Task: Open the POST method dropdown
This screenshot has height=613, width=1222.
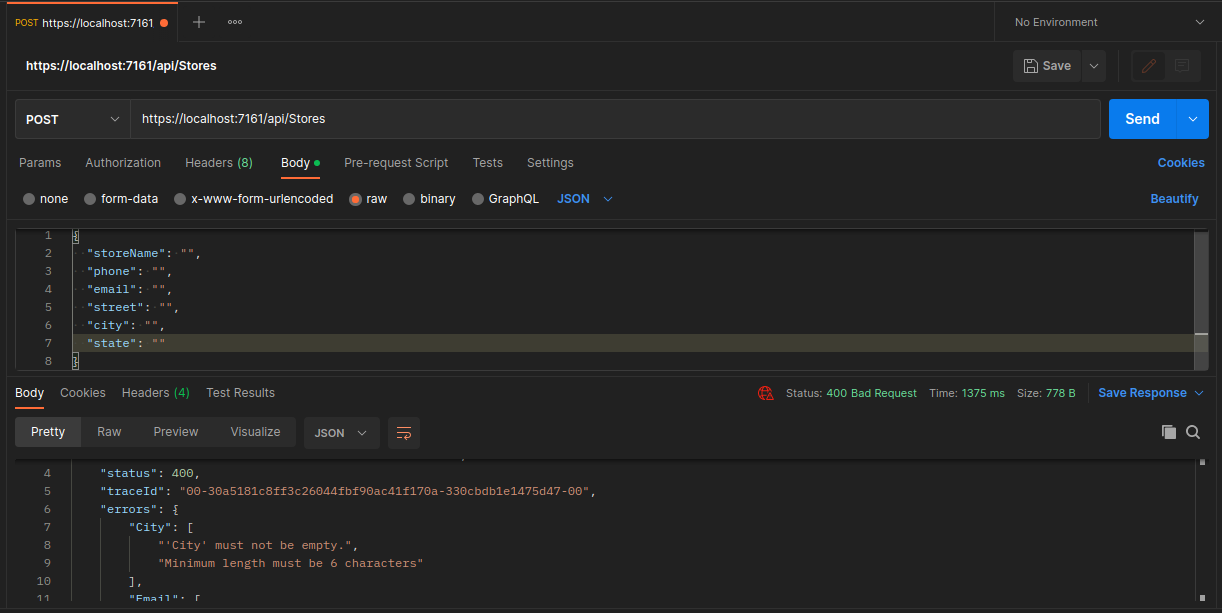Action: pyautogui.click(x=72, y=119)
